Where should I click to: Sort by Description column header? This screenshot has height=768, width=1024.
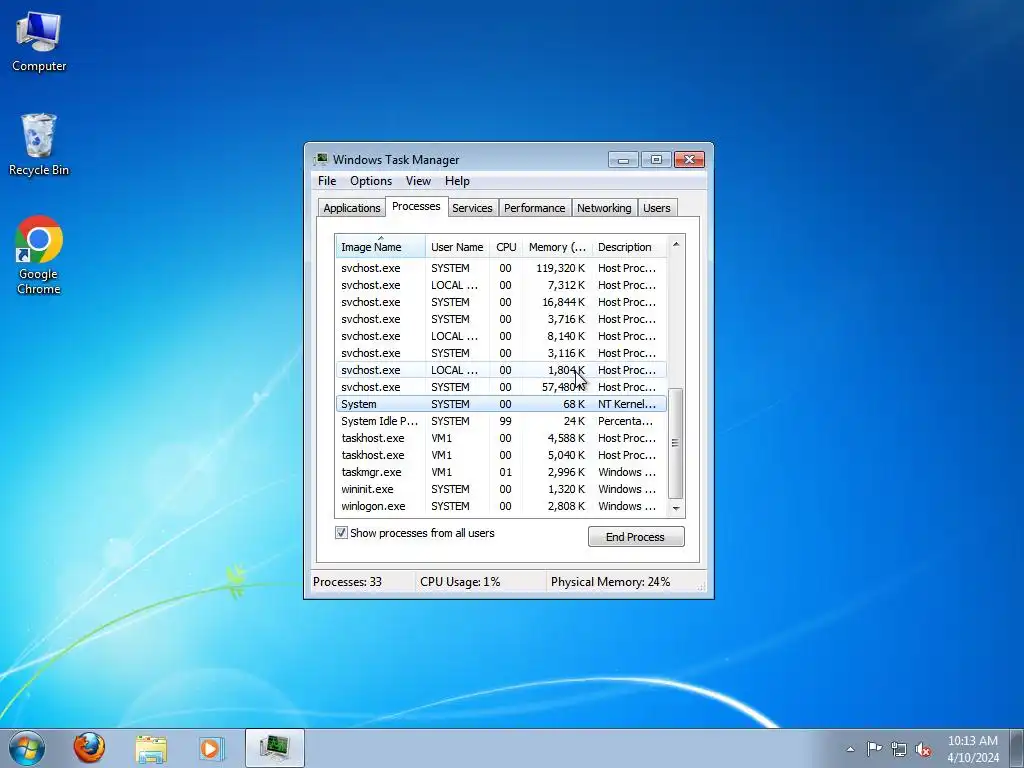(x=629, y=247)
